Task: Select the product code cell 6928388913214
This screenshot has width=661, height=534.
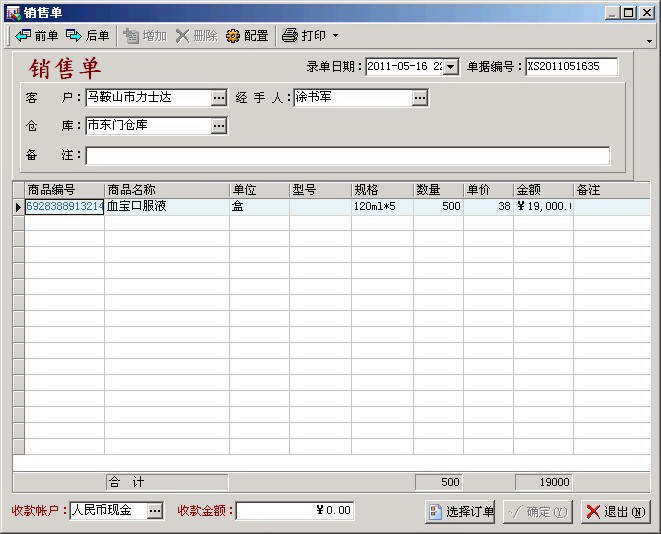Action: (x=64, y=207)
